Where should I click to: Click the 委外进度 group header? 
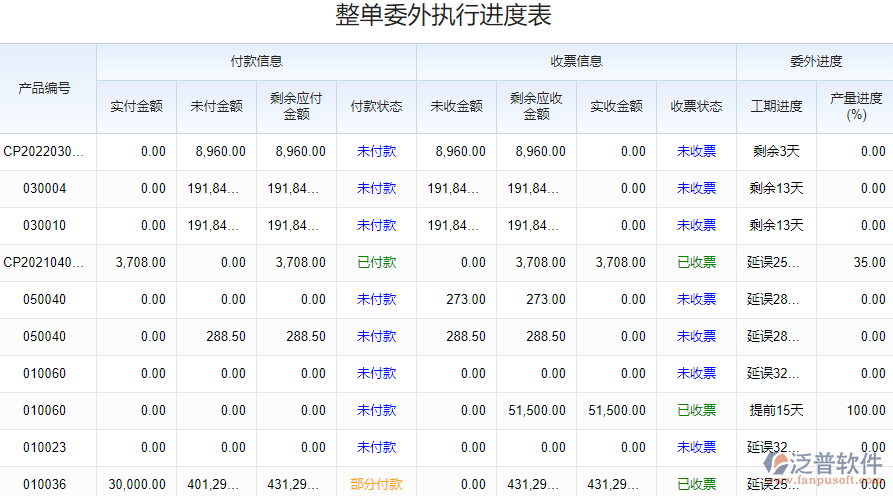[815, 62]
